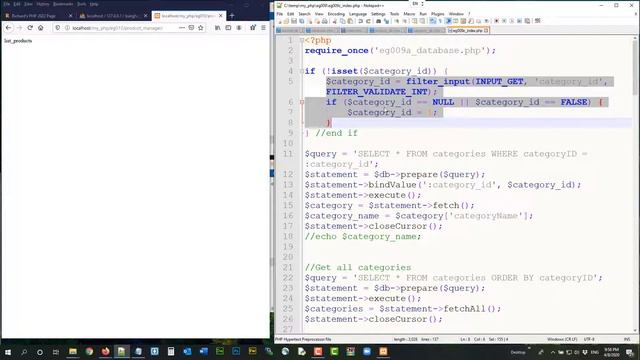This screenshot has width=640, height=360.
Task: Toggle the Firefox sidebar view icon
Action: pos(228,28)
